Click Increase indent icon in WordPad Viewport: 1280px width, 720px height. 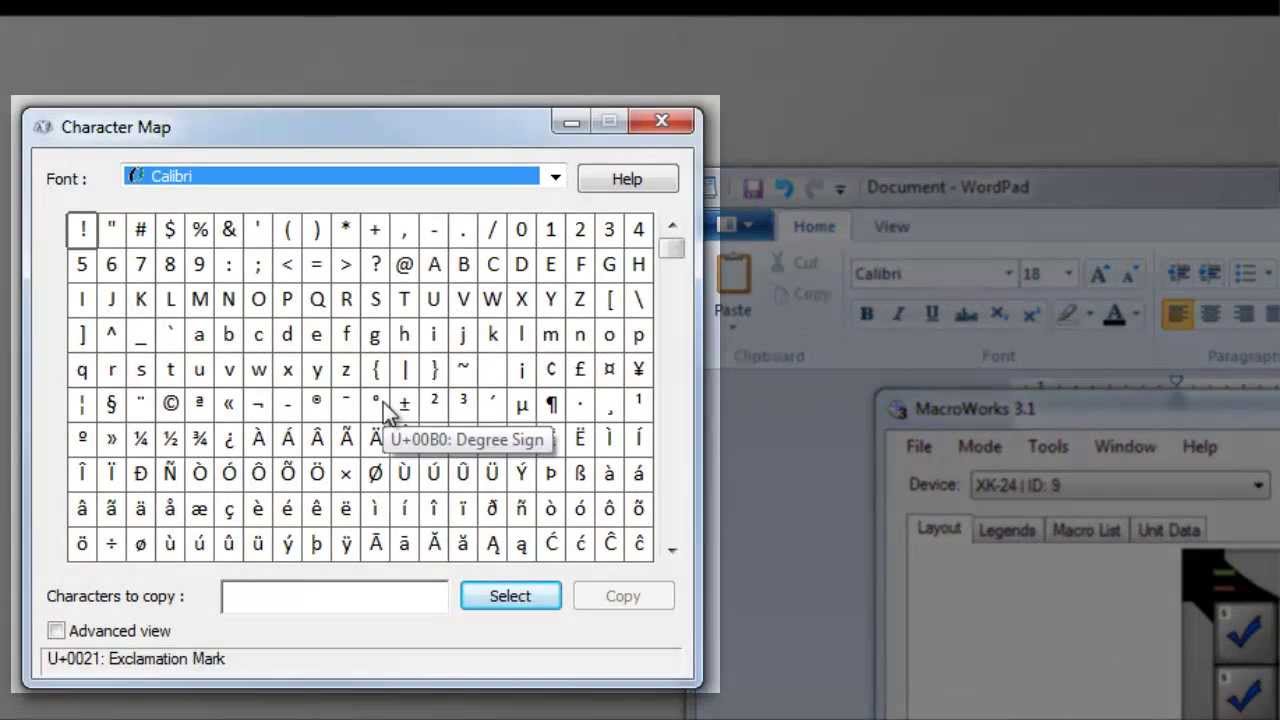pos(1210,273)
